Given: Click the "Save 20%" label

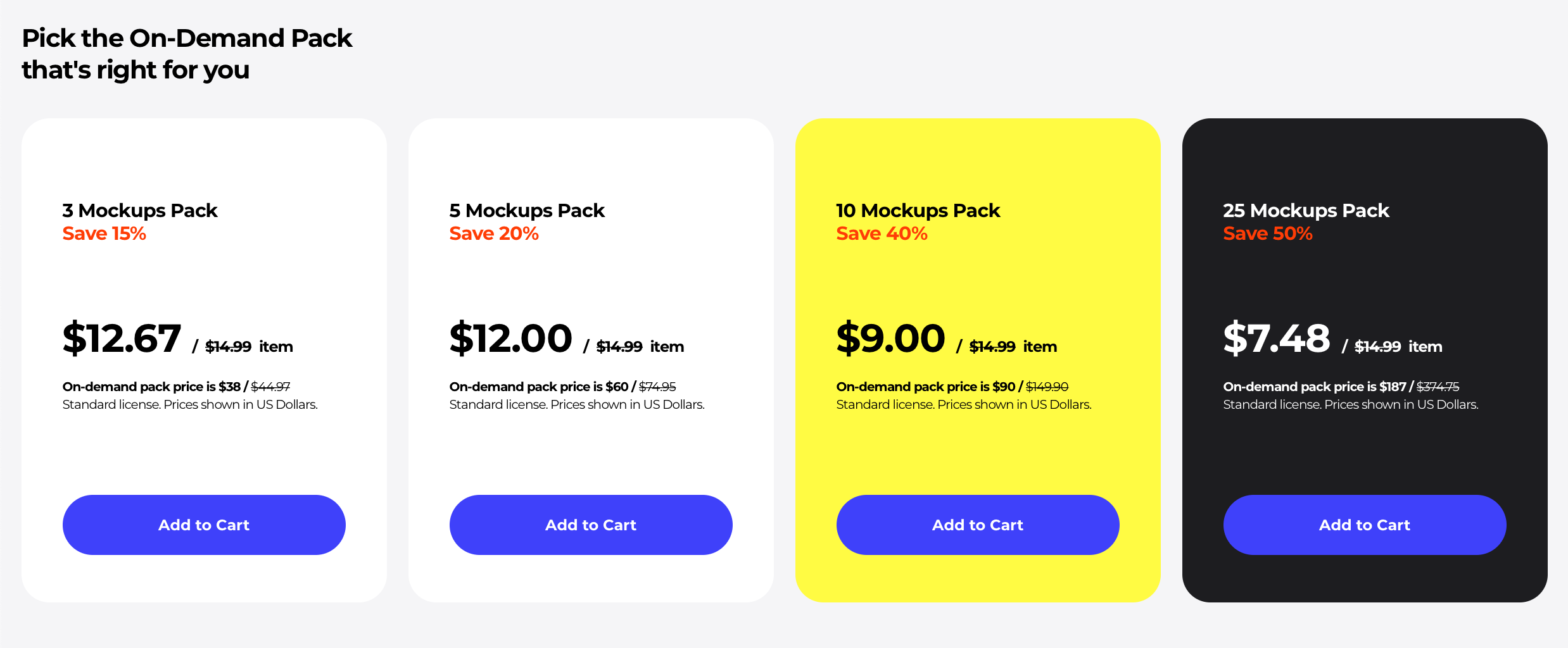Looking at the screenshot, I should point(494,234).
